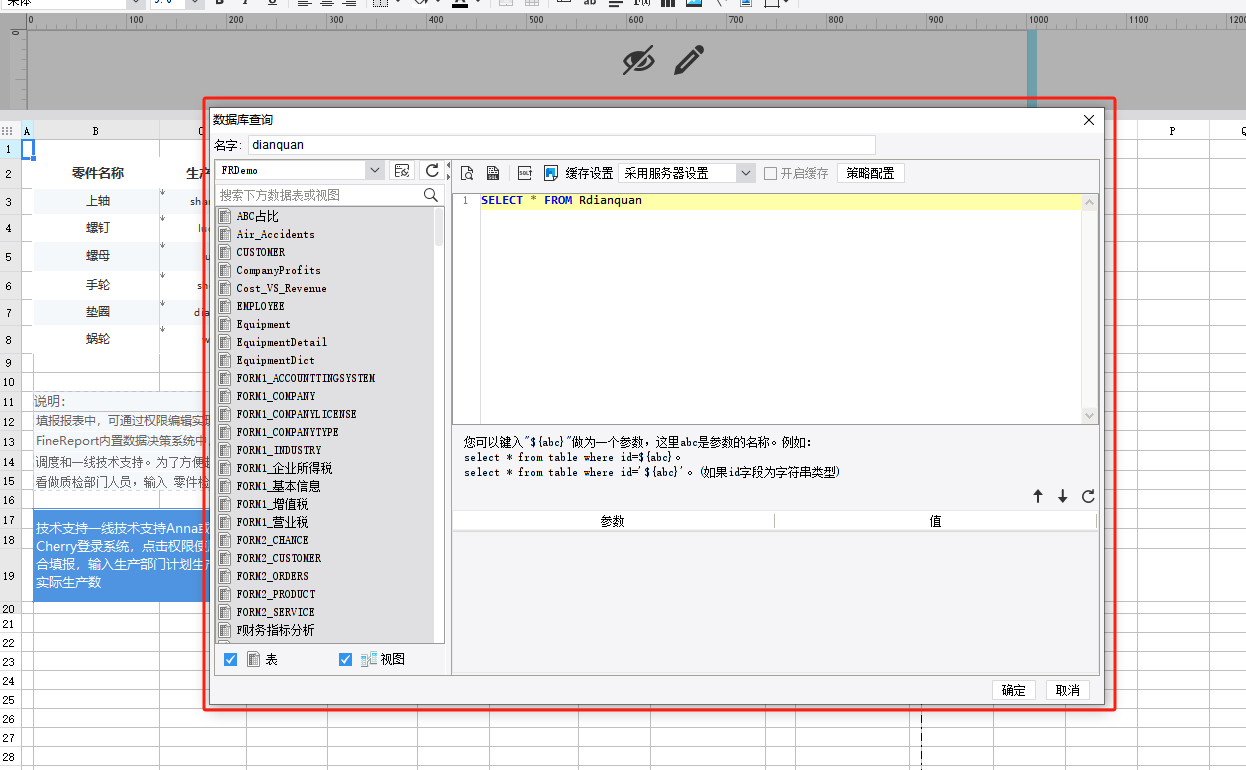Screen dimensions: 1246x770
Task: Click the table icon beside Equipment
Action: pos(225,324)
